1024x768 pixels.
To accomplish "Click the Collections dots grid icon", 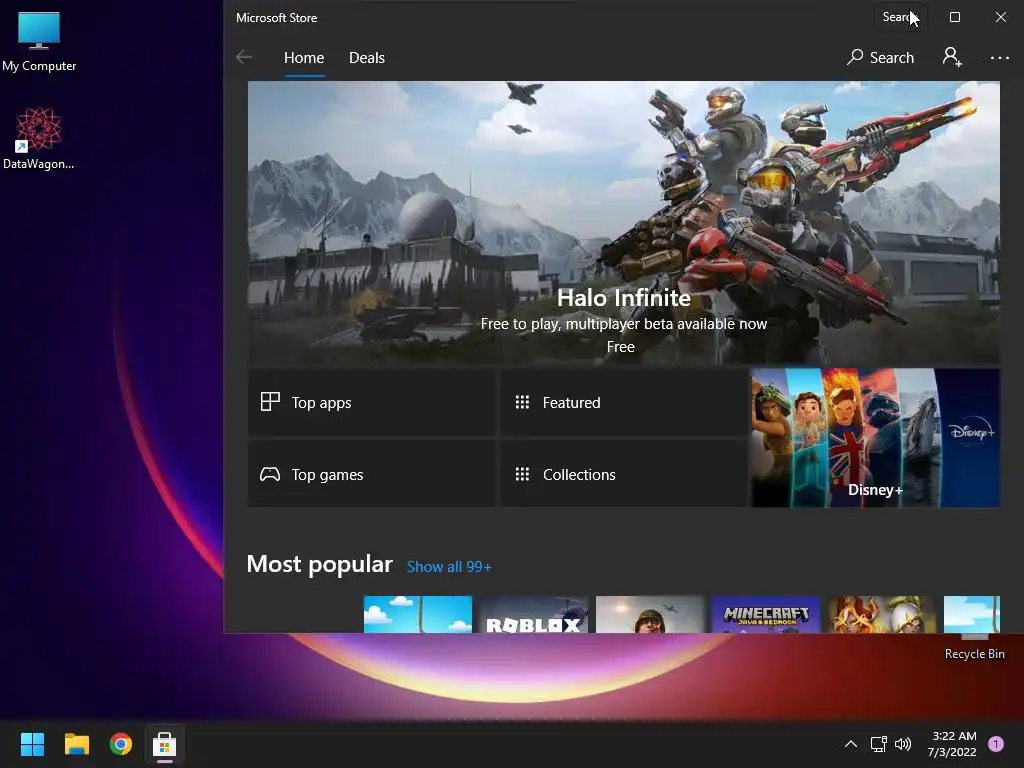I will [522, 474].
